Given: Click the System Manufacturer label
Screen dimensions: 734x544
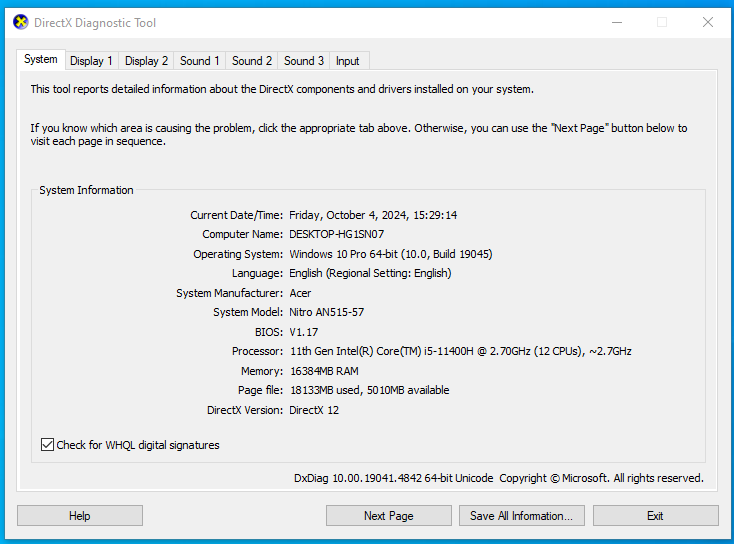Looking at the screenshot, I should point(229,293).
